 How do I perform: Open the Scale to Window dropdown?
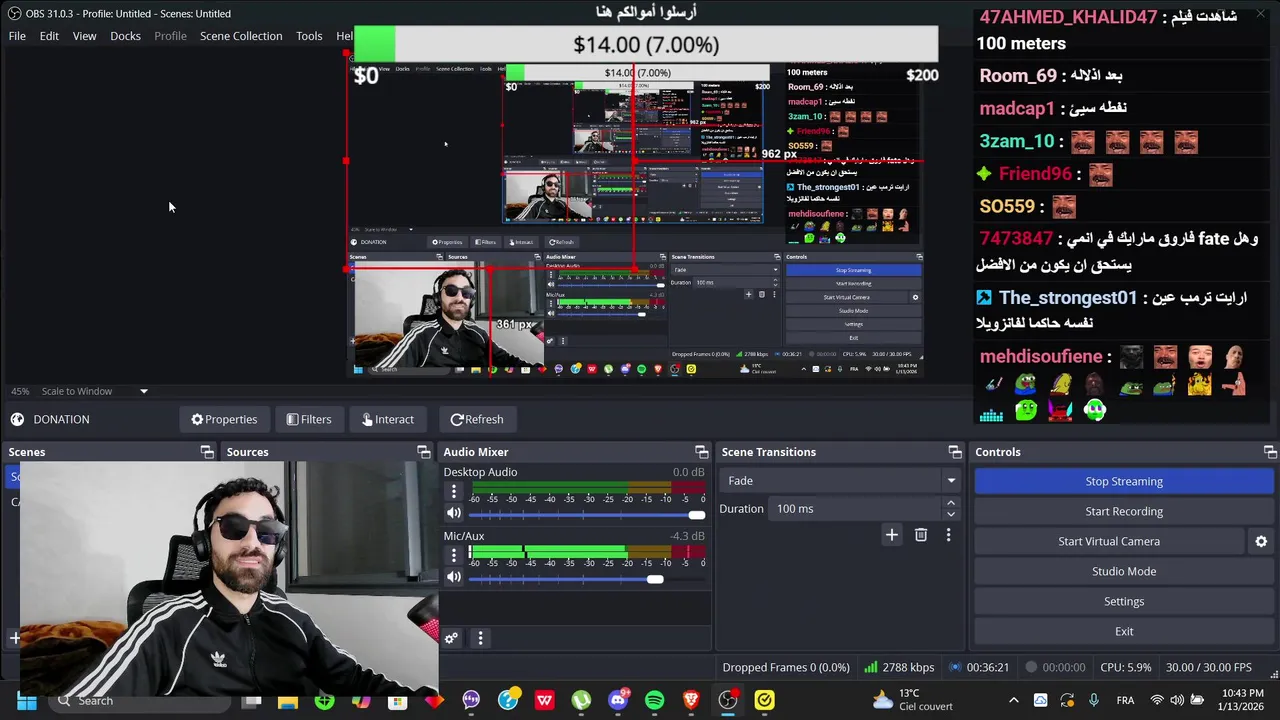point(95,391)
